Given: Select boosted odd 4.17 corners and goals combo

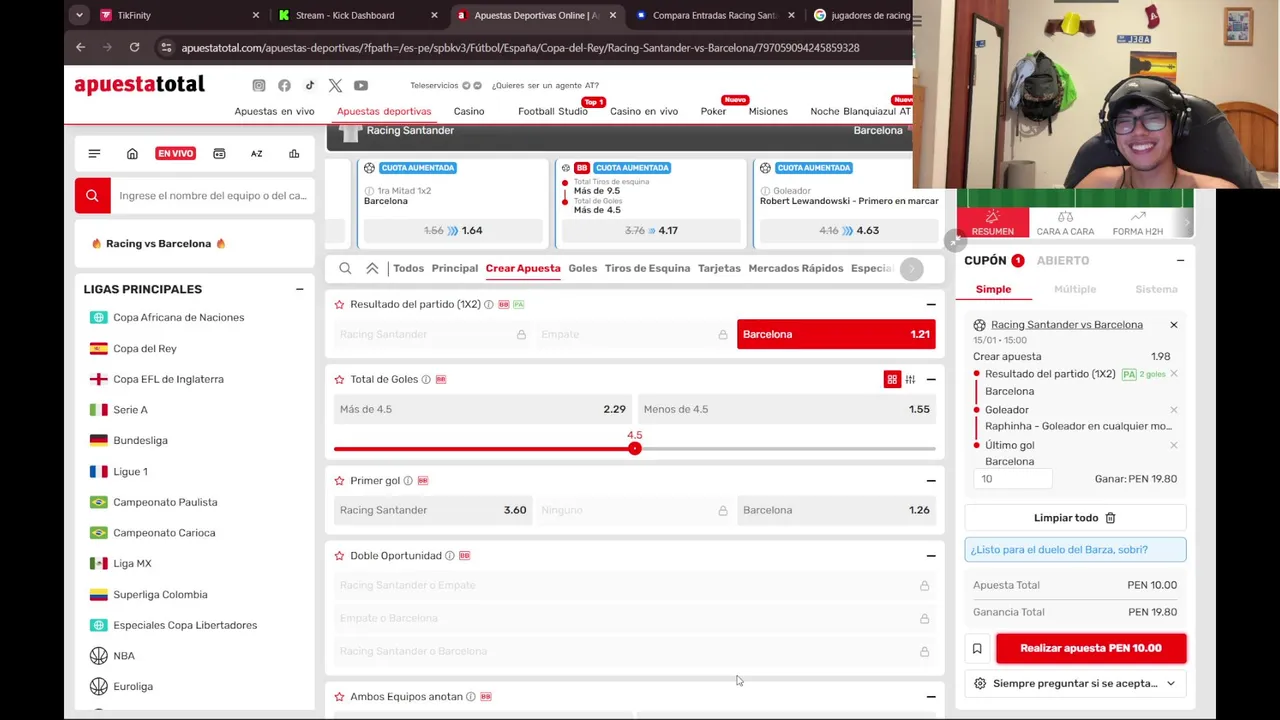Looking at the screenshot, I should 652,230.
